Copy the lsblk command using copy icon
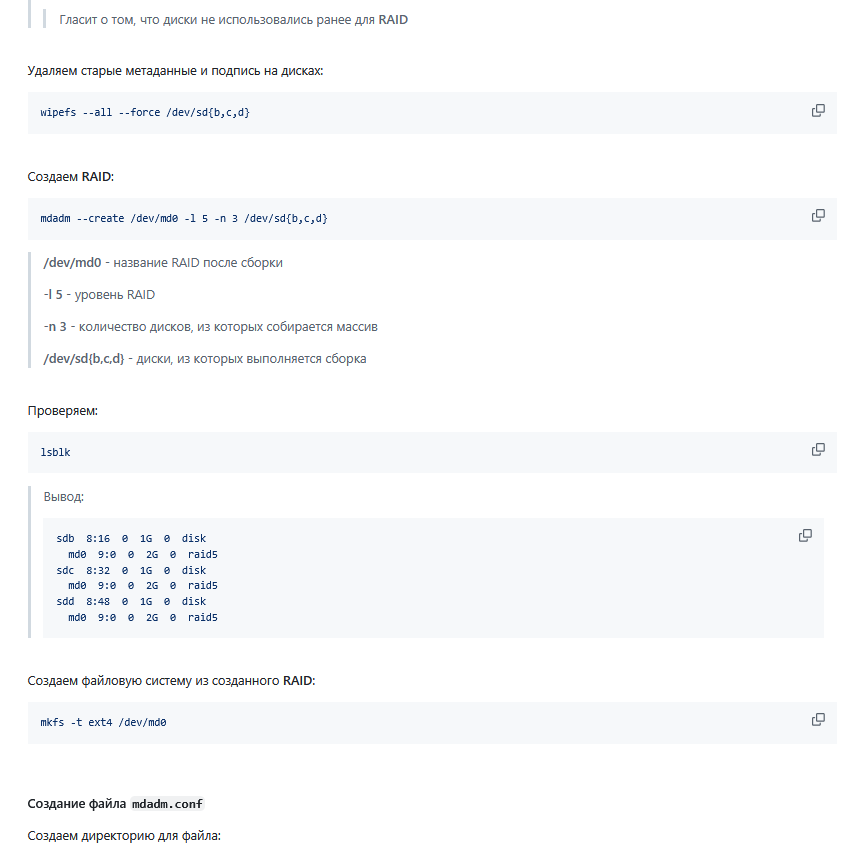Viewport: 846px width, 856px height. (x=818, y=450)
